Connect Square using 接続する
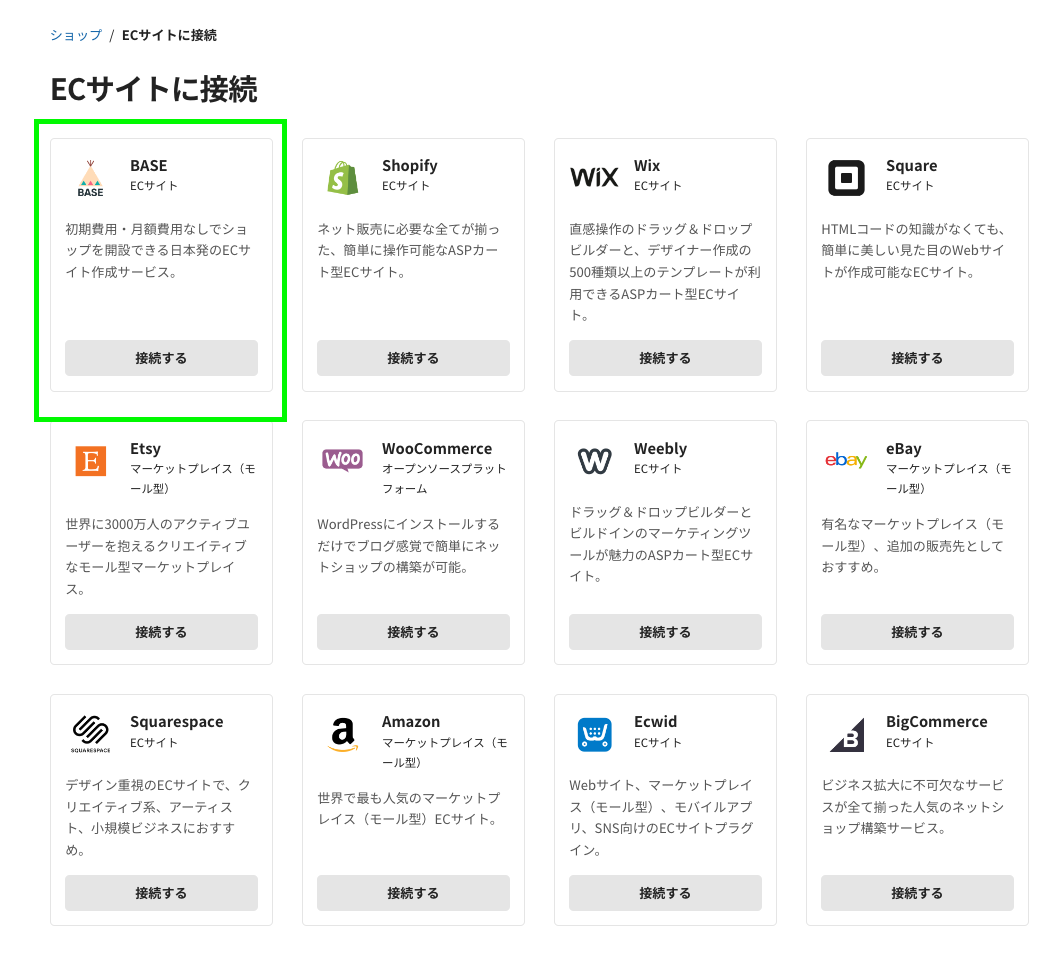This screenshot has height=954, width=1060. pyautogui.click(x=917, y=358)
